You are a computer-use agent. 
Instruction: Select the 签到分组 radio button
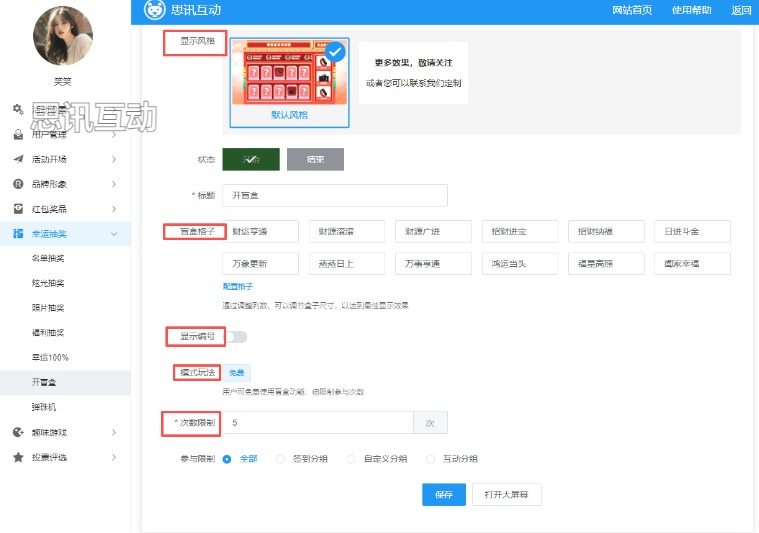pos(280,459)
